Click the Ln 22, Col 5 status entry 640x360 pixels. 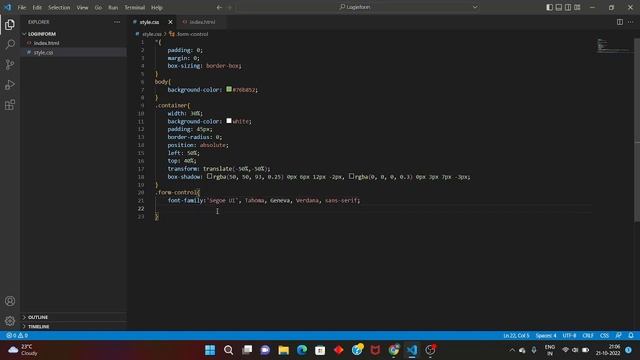coord(516,336)
